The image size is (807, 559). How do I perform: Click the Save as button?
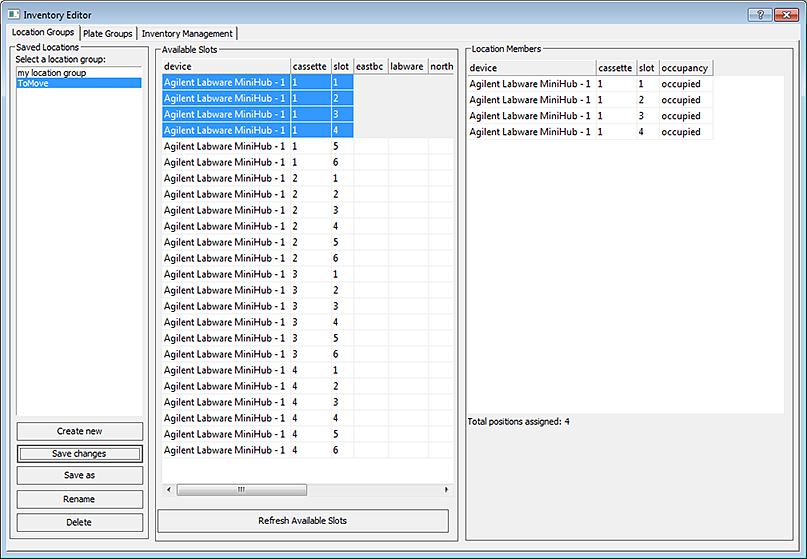click(x=80, y=476)
